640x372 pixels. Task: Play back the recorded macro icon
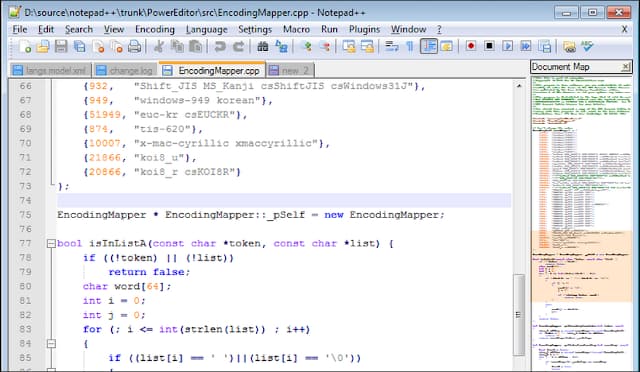pos(507,46)
